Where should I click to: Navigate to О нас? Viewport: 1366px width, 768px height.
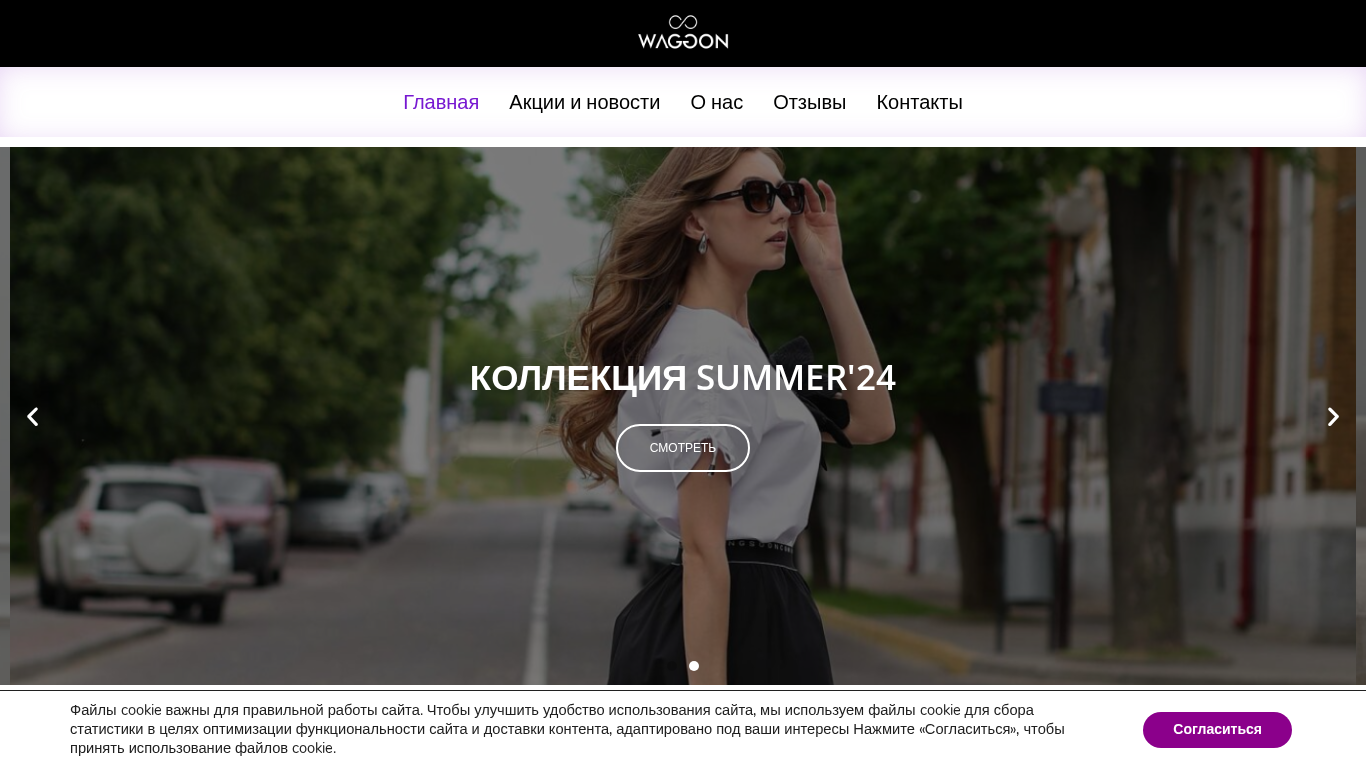717,102
